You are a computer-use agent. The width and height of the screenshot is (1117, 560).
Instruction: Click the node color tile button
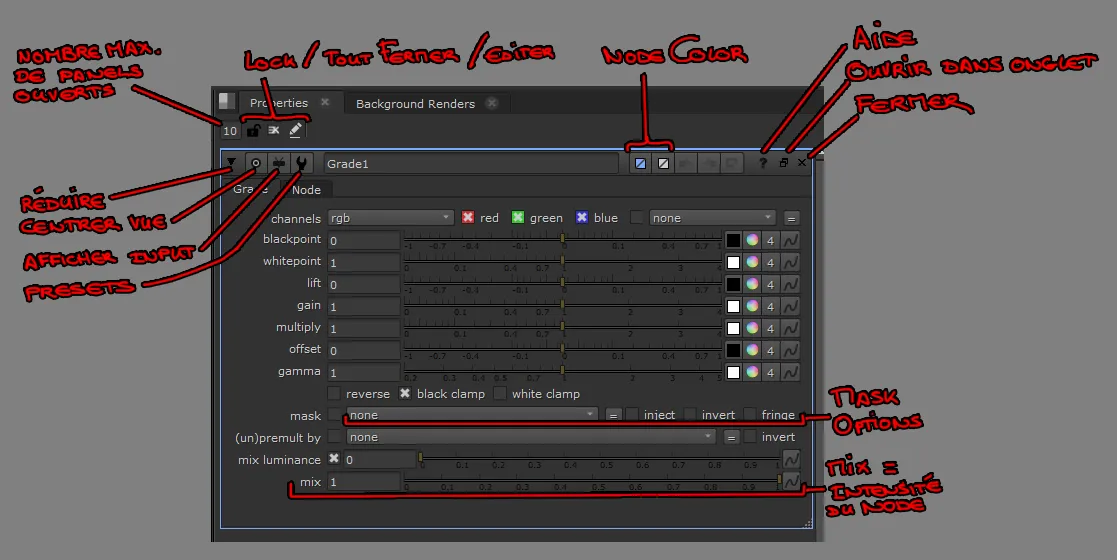(639, 163)
